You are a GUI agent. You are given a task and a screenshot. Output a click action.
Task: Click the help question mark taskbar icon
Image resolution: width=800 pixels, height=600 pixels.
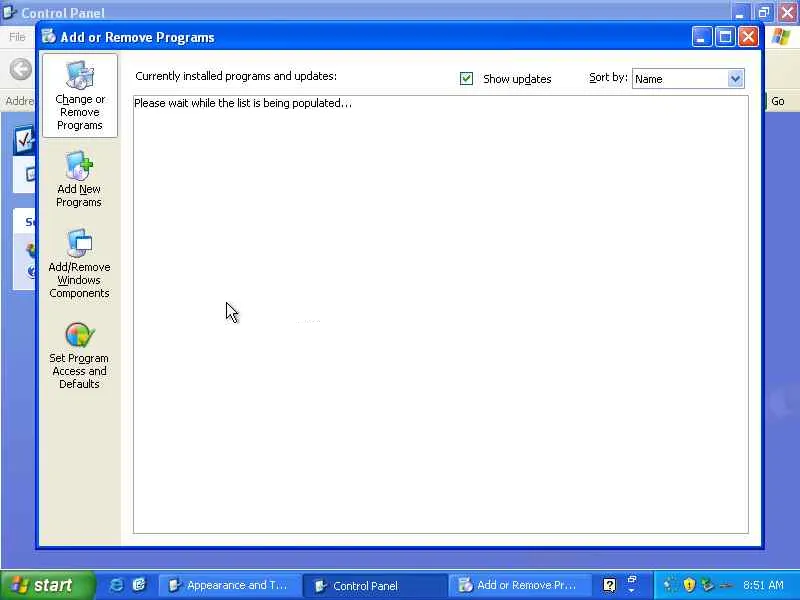pos(609,585)
